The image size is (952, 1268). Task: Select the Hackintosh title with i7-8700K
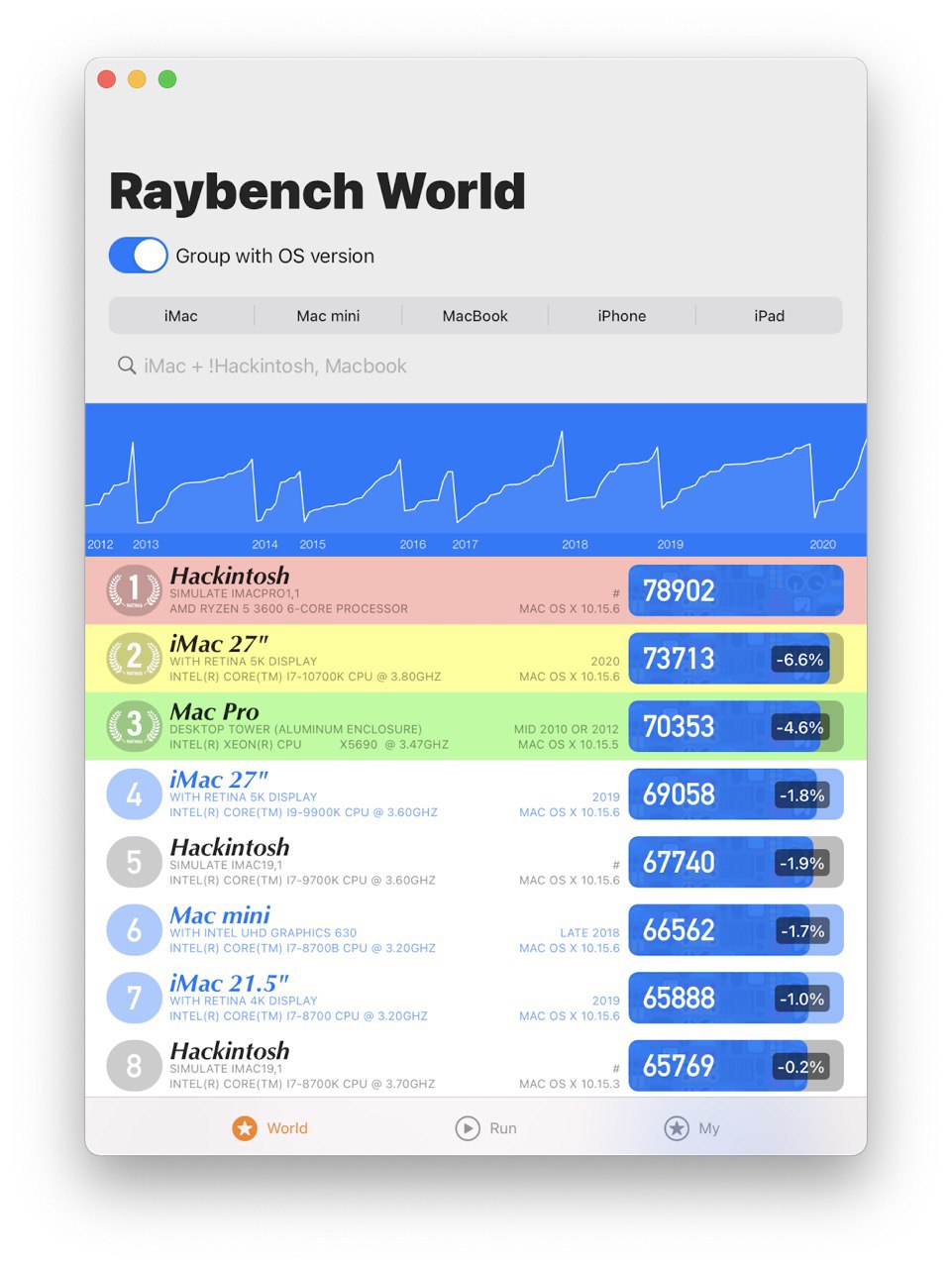[x=230, y=1051]
